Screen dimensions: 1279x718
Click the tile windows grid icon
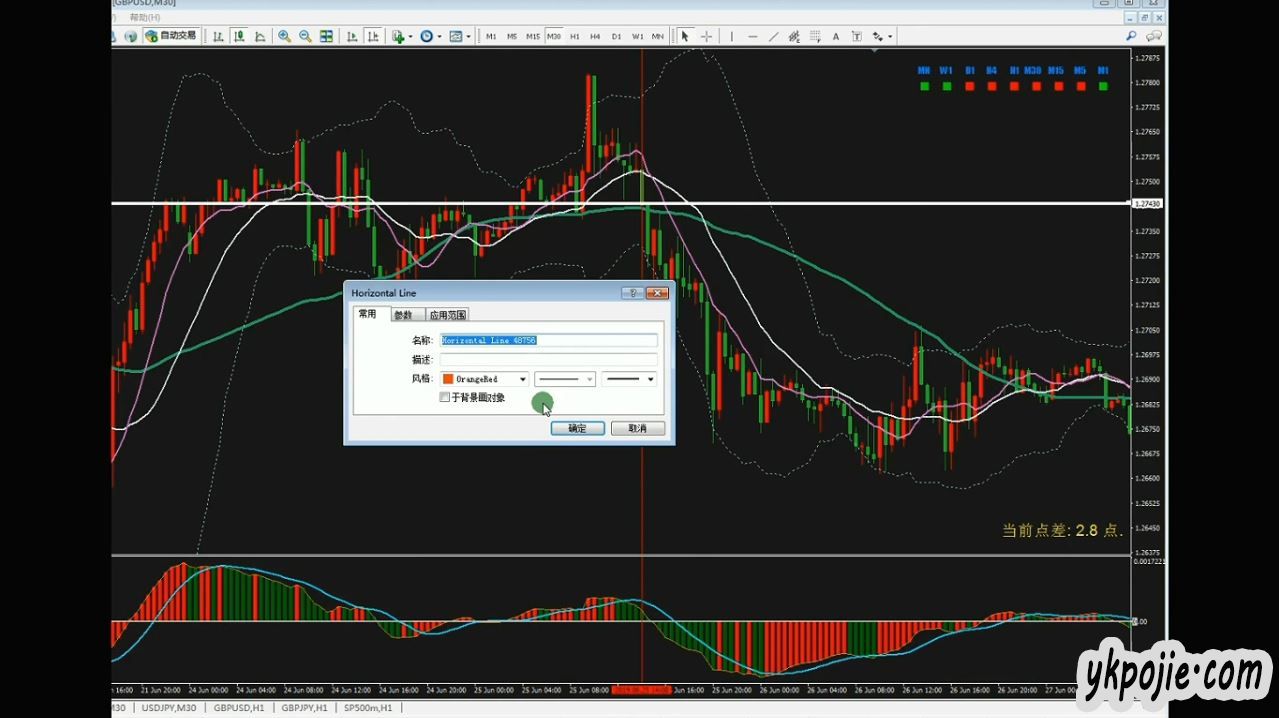point(326,36)
